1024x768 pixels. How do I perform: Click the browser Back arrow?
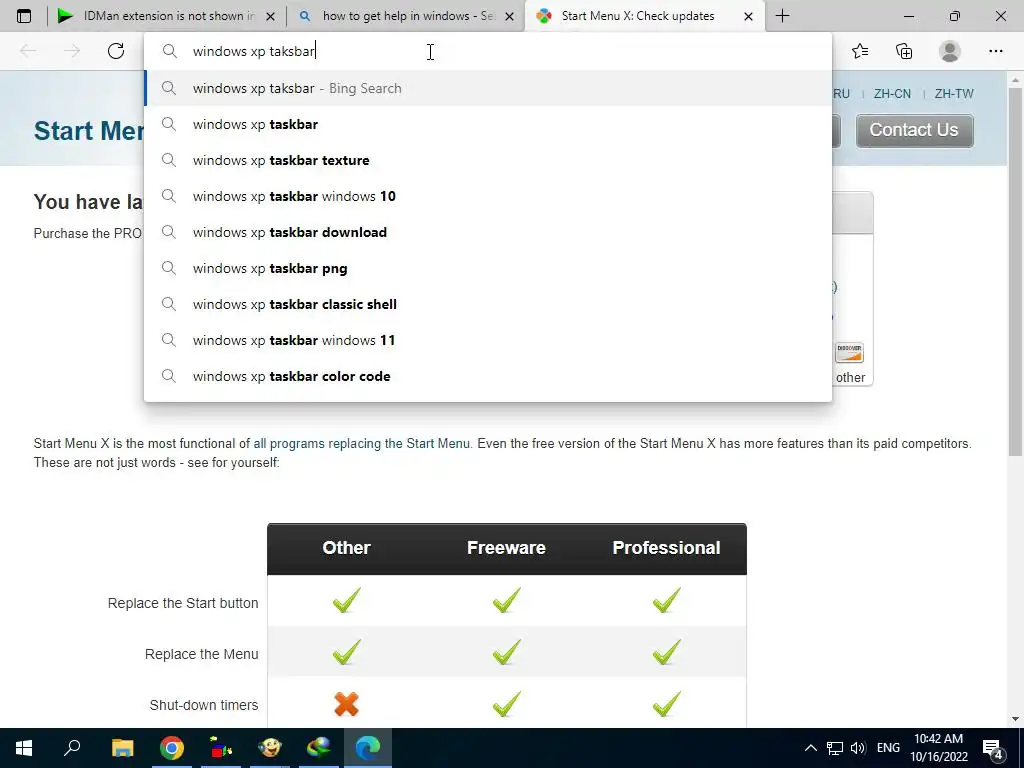click(x=28, y=51)
